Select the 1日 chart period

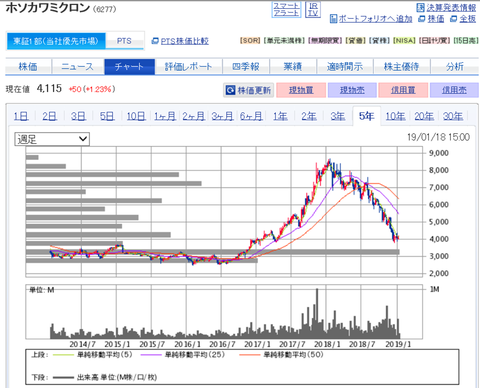point(21,116)
